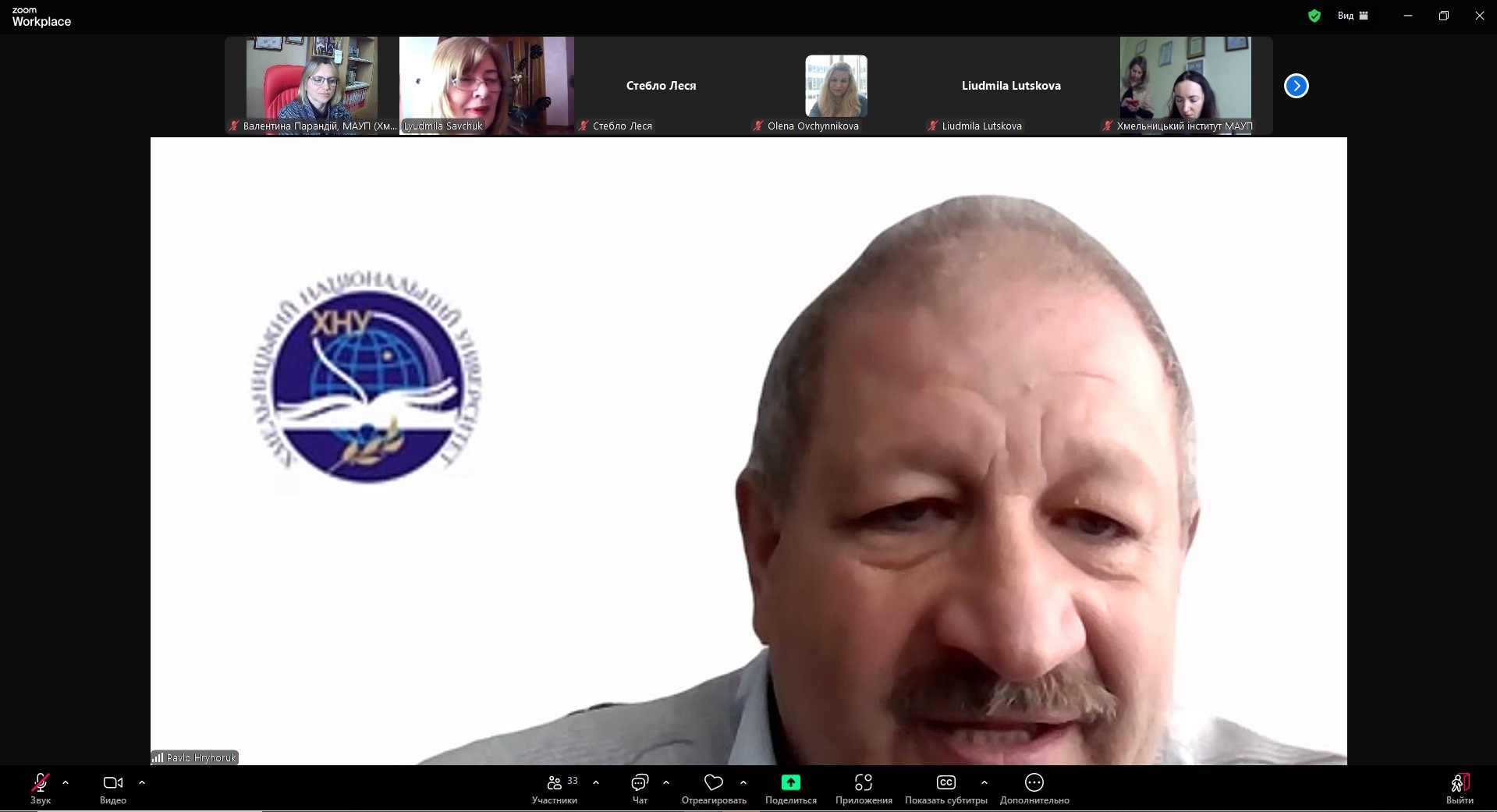Toggle the camera with the Видео button

coord(113,788)
